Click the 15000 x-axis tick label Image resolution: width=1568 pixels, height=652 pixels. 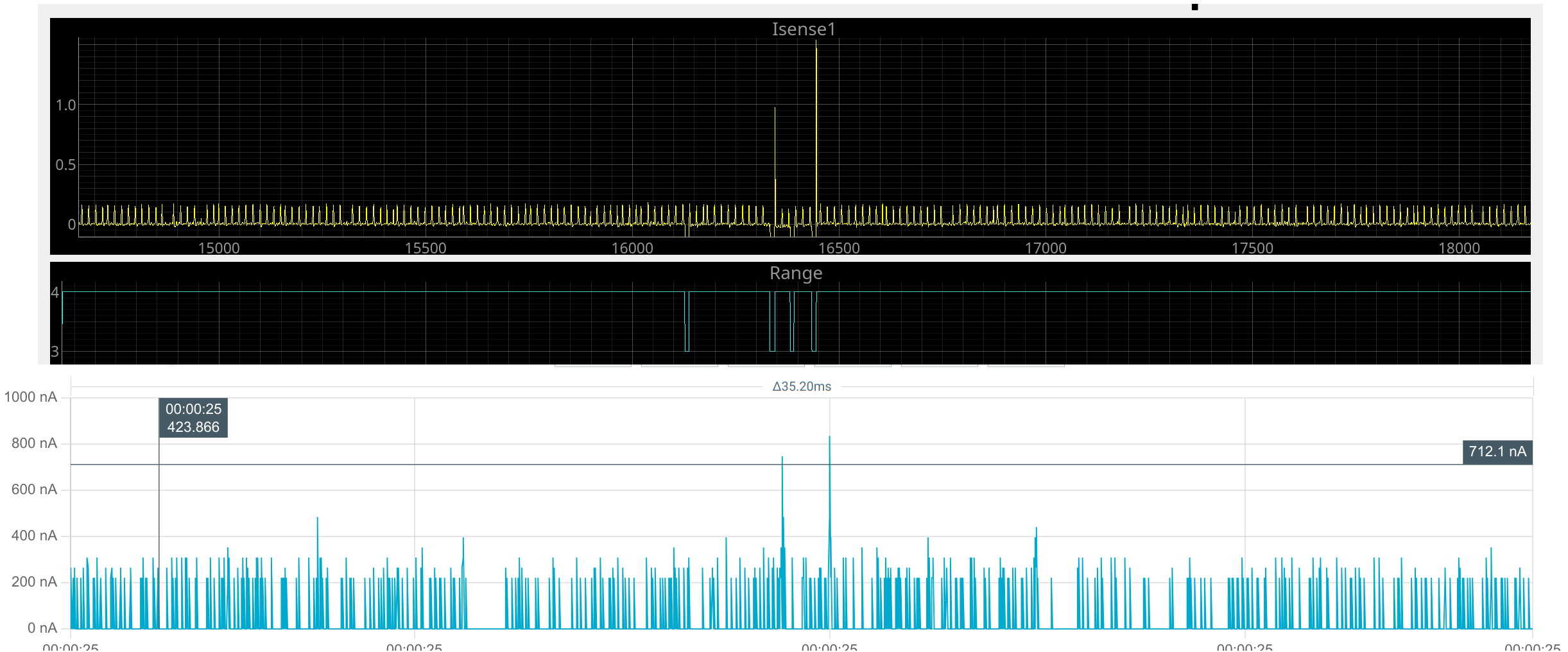click(218, 248)
